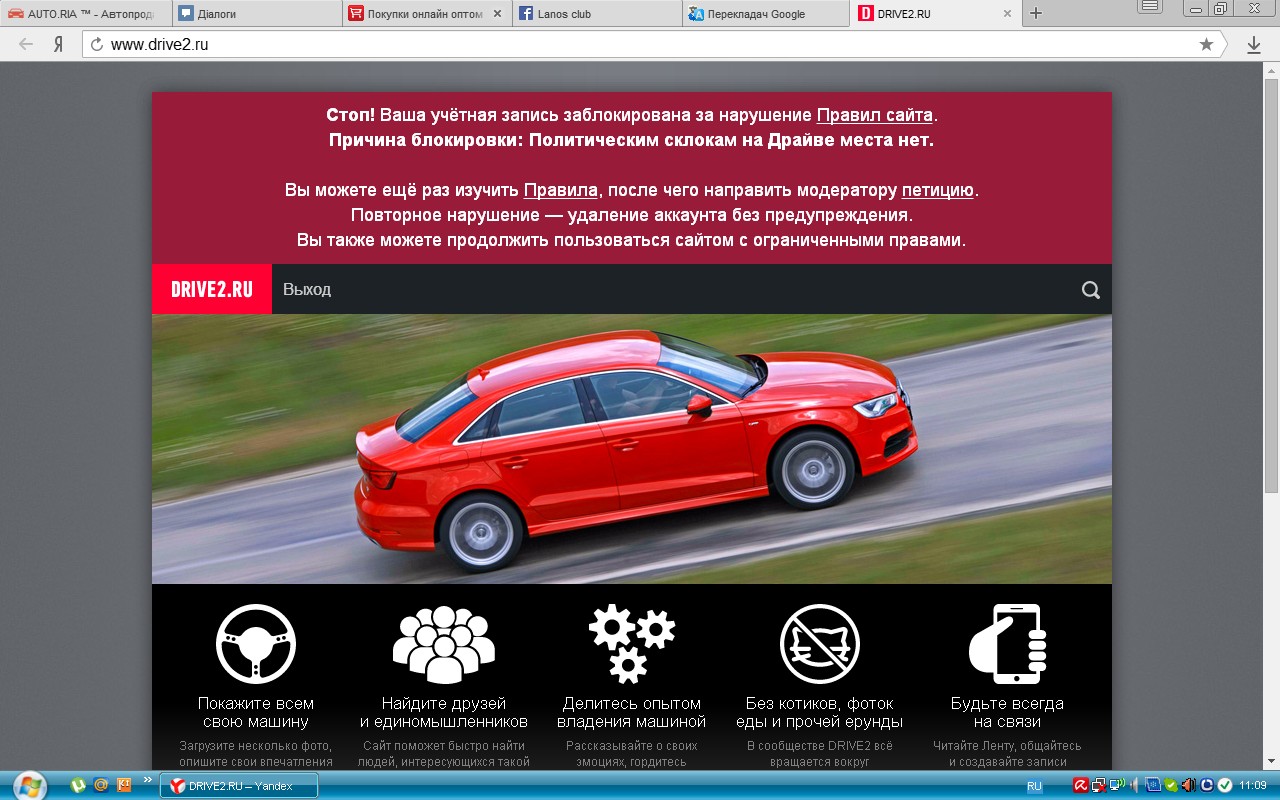The image size is (1280, 800).
Task: Click the Причина блокировки line text
Action: pyautogui.click(x=632, y=140)
